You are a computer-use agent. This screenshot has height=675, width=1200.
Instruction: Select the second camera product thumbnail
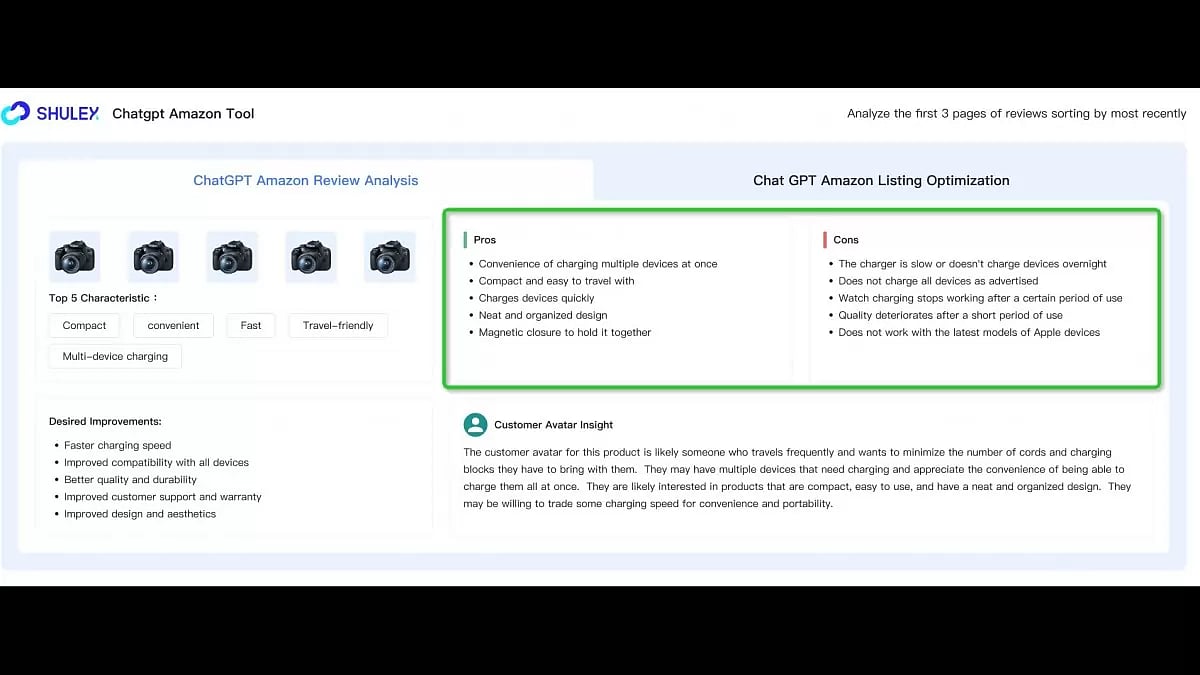154,256
